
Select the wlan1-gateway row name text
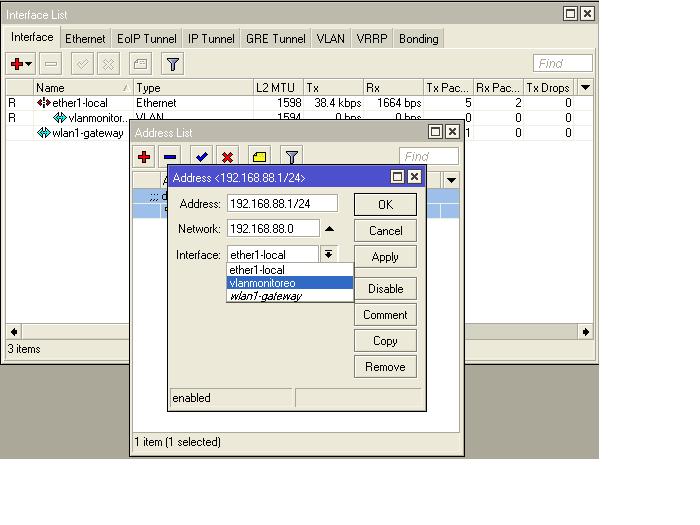88,133
